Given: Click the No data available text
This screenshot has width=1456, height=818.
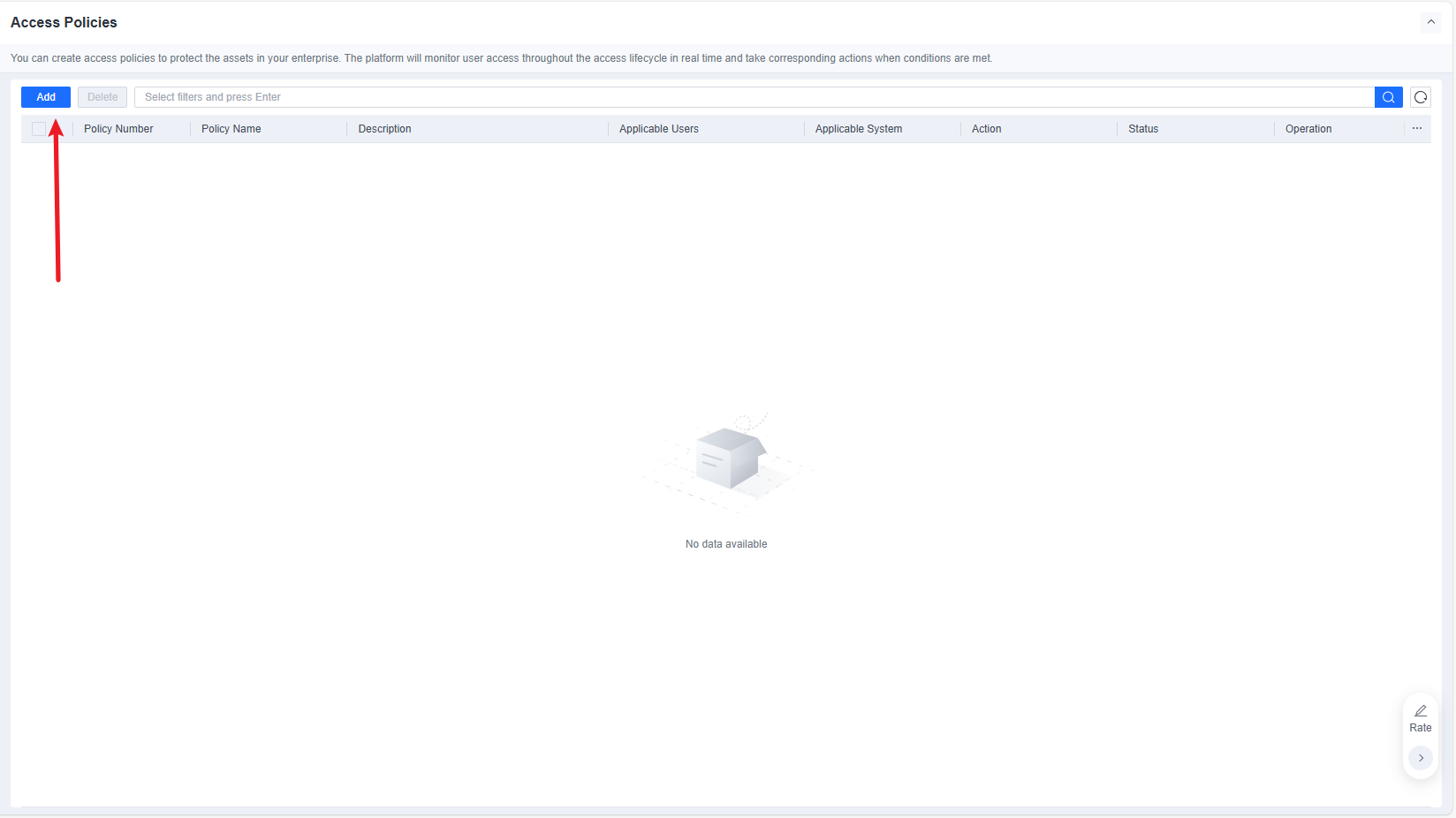Looking at the screenshot, I should [726, 544].
